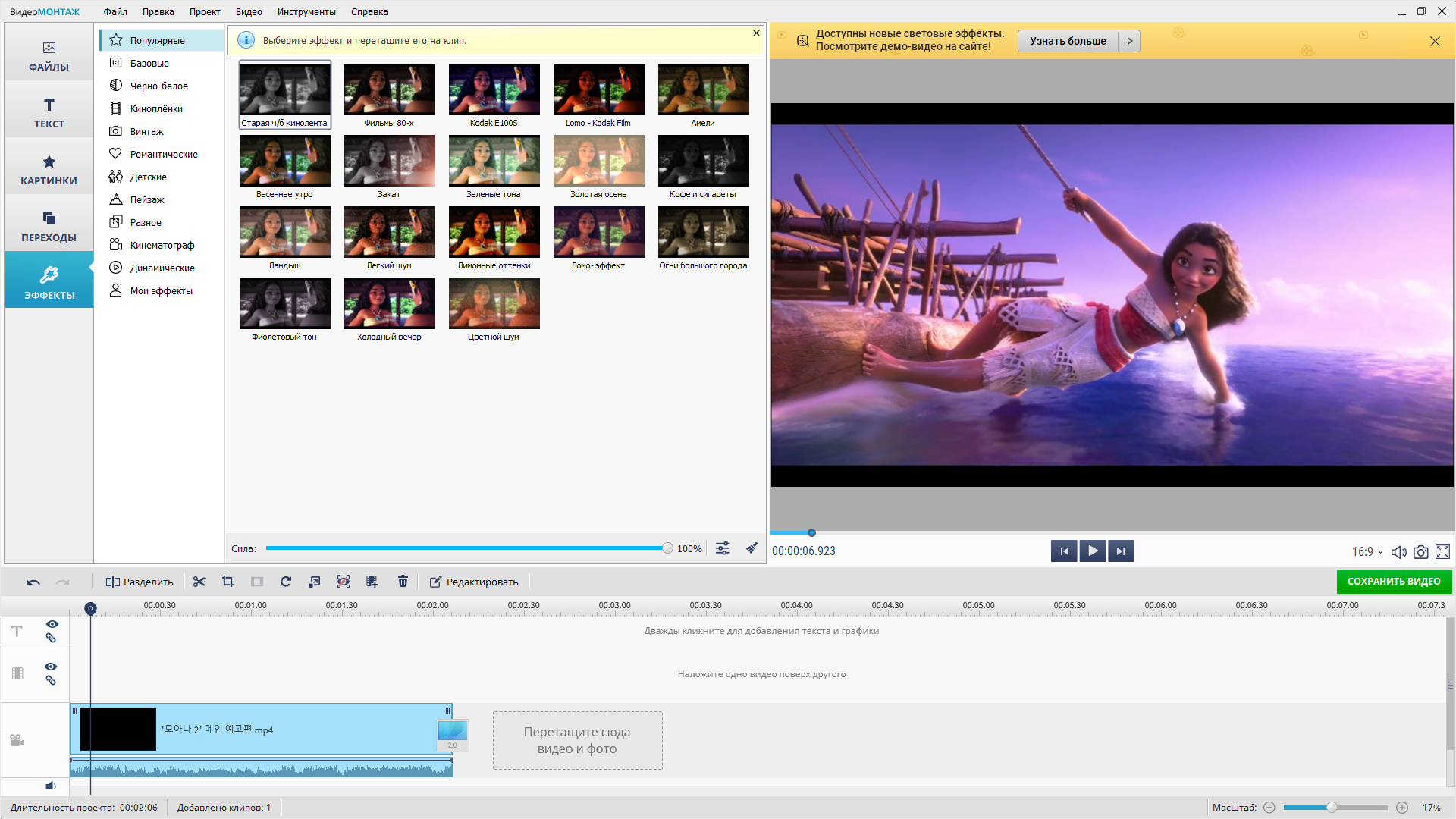
Task: Click the rotate clip icon
Action: pyautogui.click(x=286, y=582)
